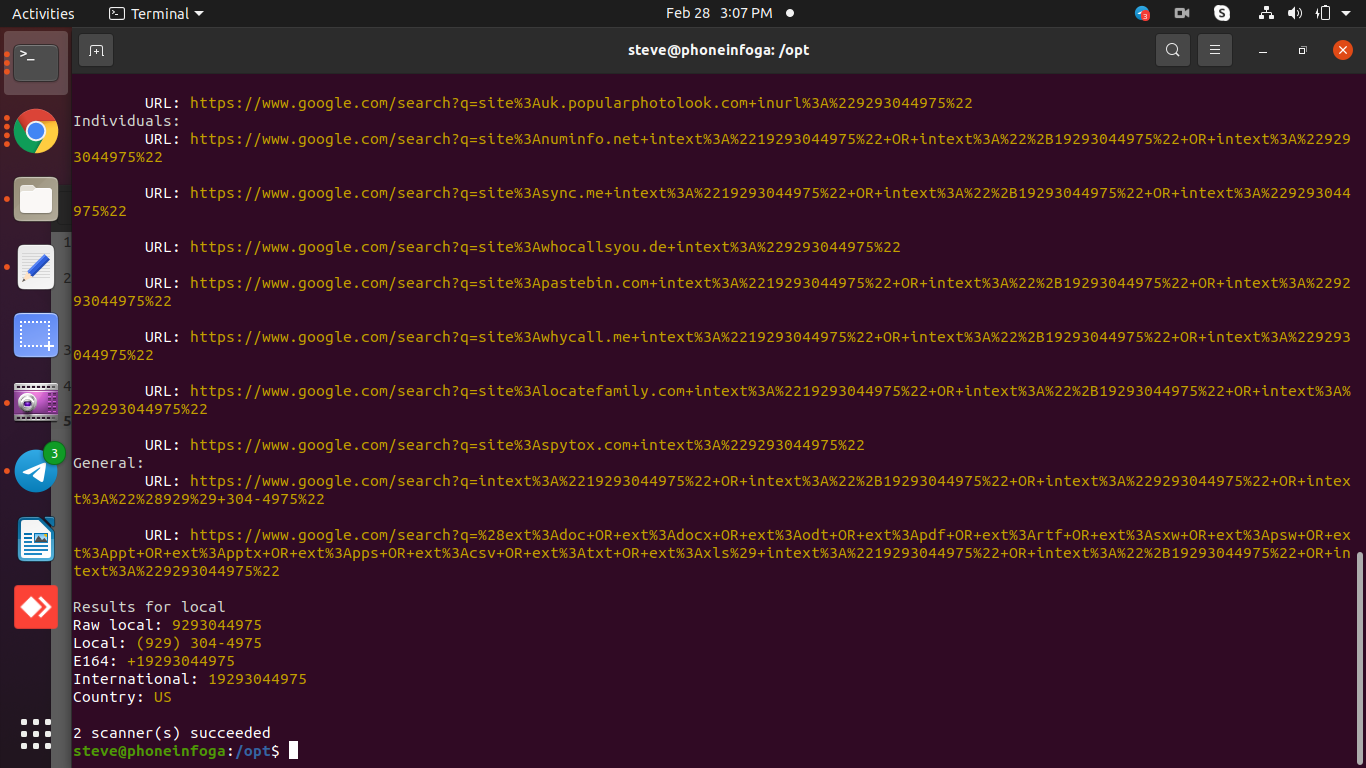Screen dimensions: 1366x768
Task: Click the steve@phoneinfoga prompt
Action: [177, 751]
